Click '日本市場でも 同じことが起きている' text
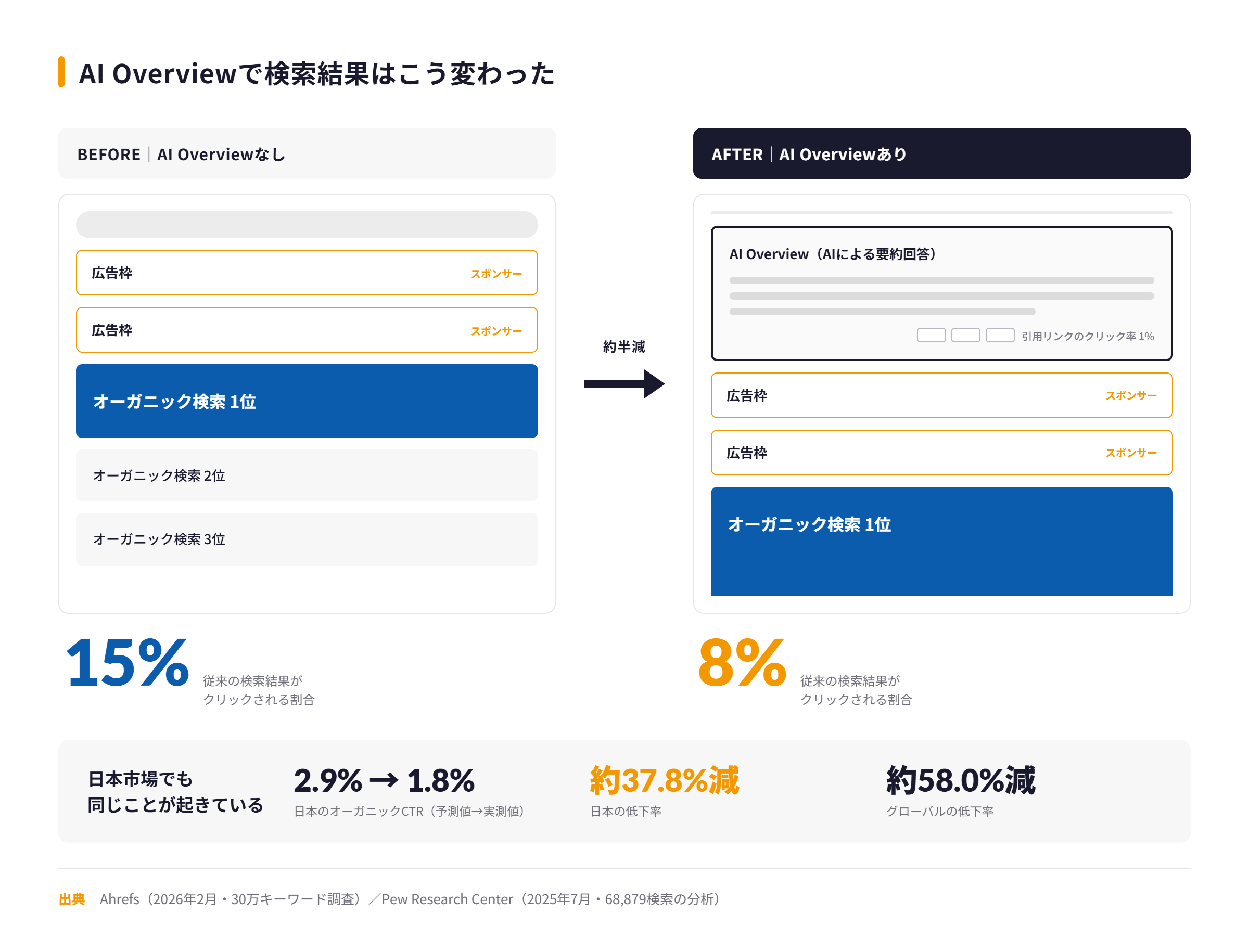The width and height of the screenshot is (1249, 952). [x=175, y=792]
